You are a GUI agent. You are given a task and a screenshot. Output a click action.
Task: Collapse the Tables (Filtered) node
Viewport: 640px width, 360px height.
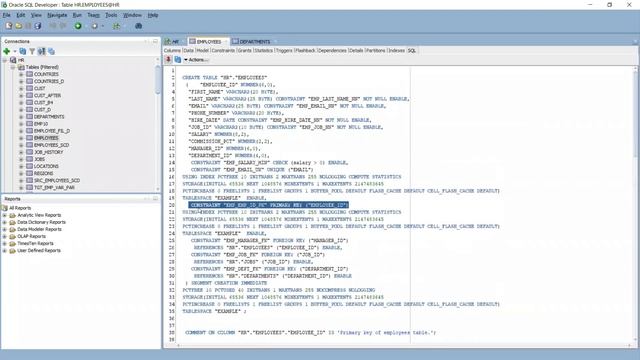coord(13,67)
